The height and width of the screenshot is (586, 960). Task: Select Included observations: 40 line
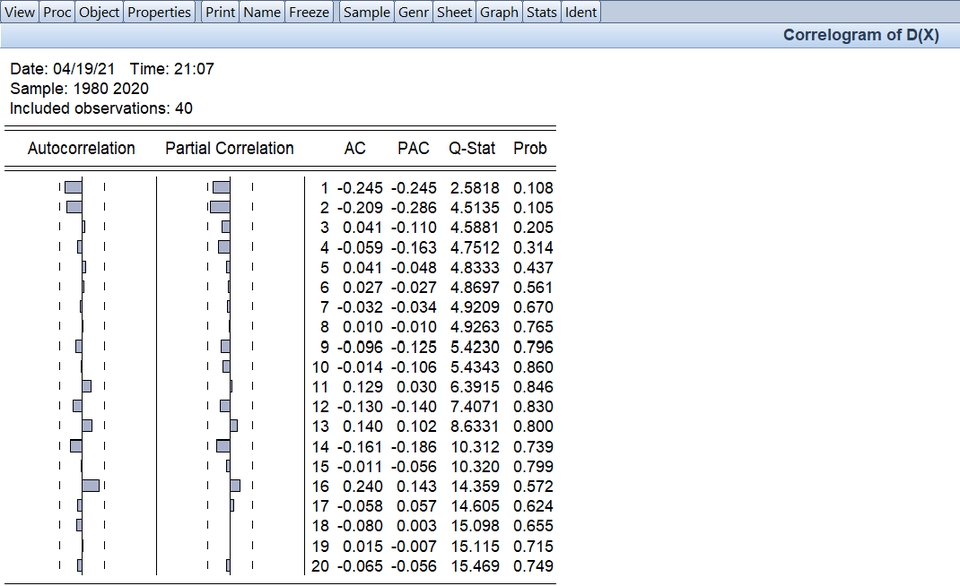tap(101, 108)
